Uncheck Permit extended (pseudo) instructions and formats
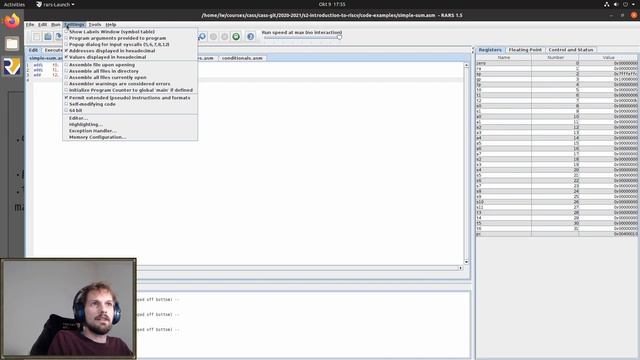 click(x=130, y=98)
